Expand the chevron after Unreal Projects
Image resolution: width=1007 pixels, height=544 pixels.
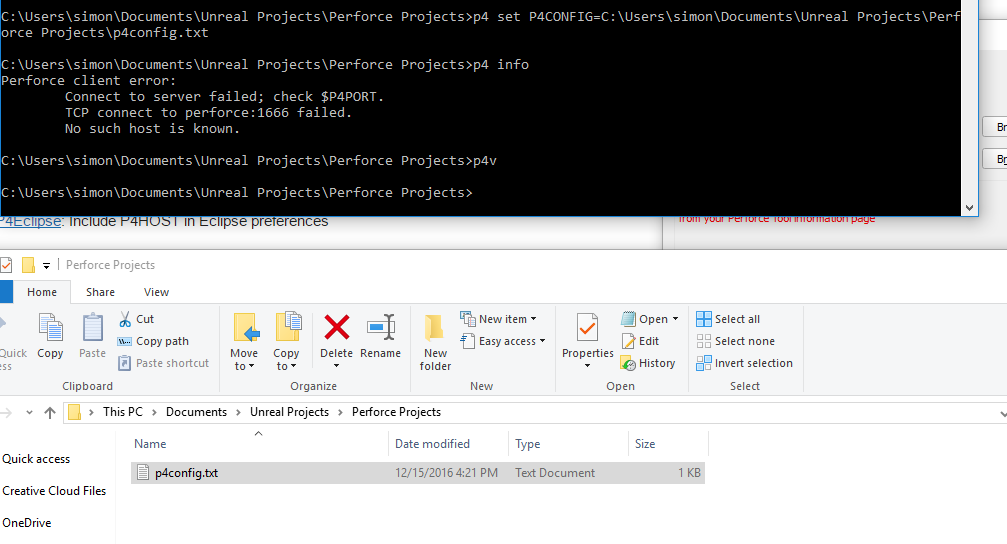click(x=340, y=412)
